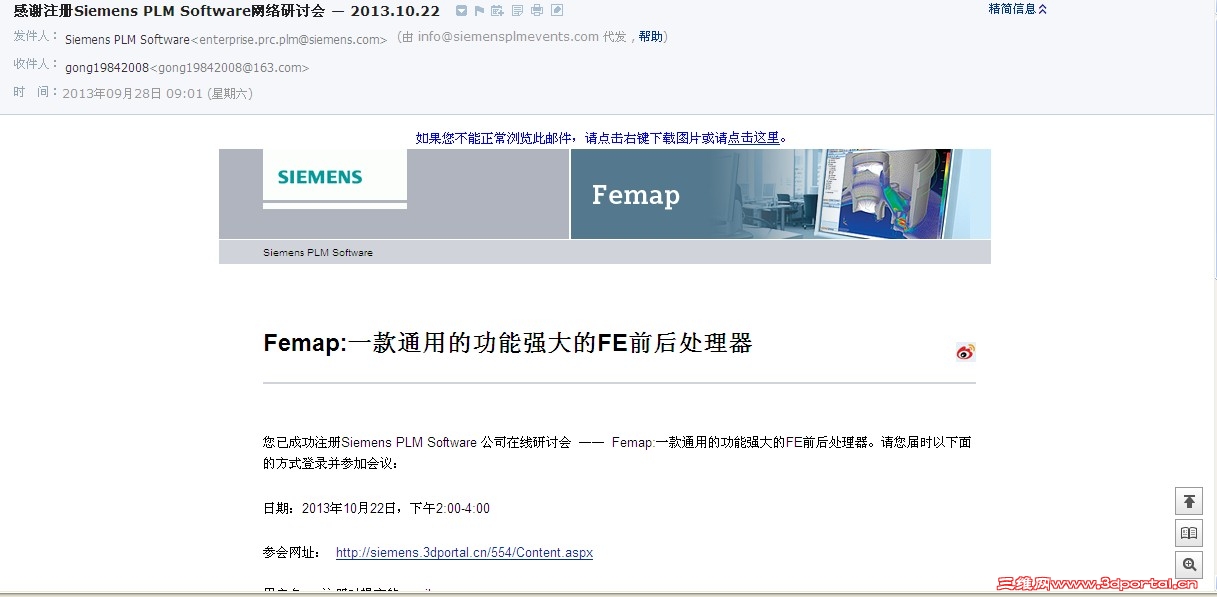The image size is (1217, 597).
Task: Add the webinar to calendar via calendar icon
Action: coord(497,11)
